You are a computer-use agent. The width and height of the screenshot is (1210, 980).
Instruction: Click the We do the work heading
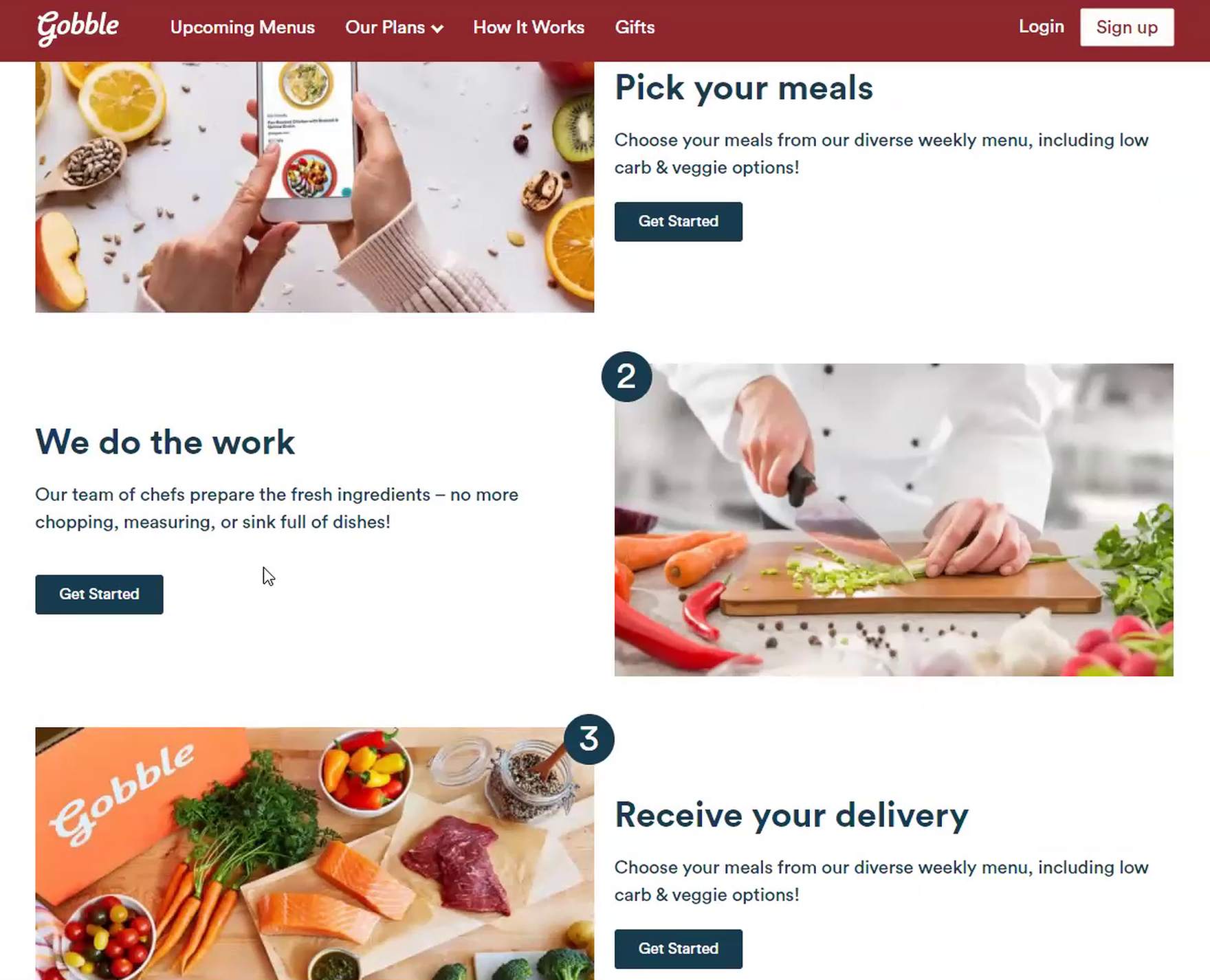pyautogui.click(x=165, y=442)
